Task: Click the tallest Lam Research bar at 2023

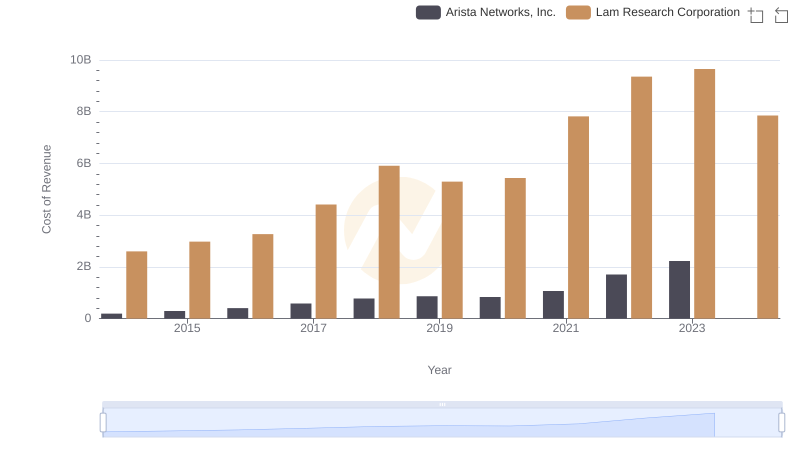Action: point(705,194)
